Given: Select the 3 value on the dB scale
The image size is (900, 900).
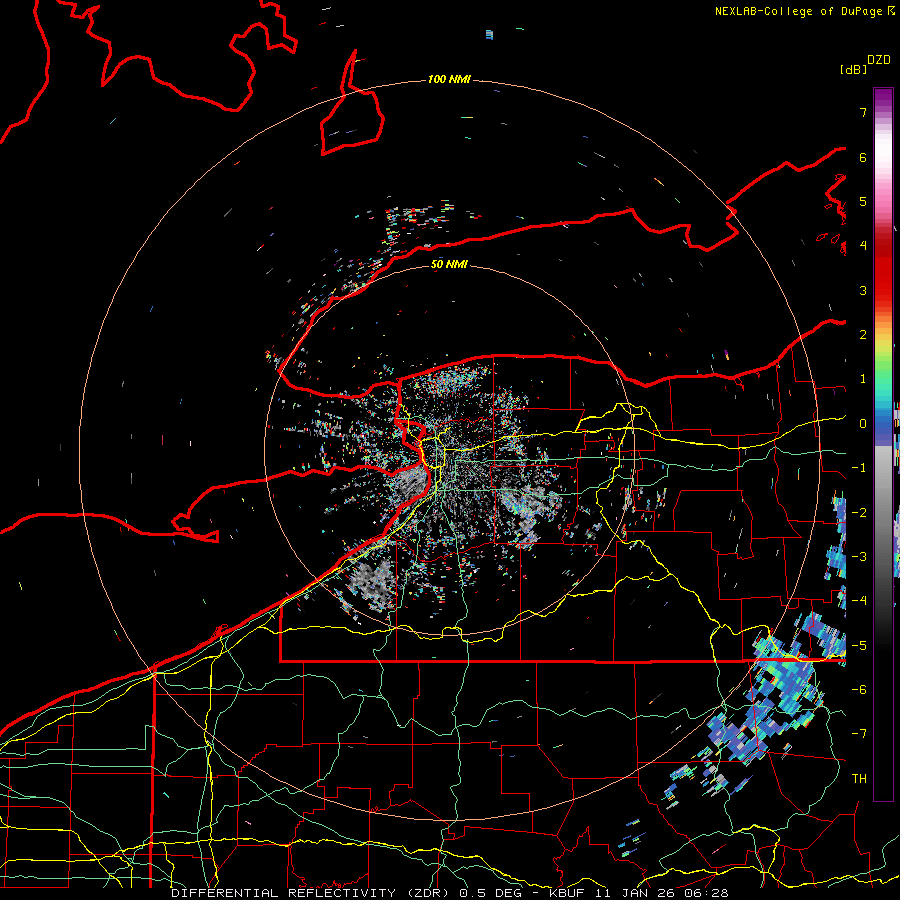Looking at the screenshot, I should point(863,290).
